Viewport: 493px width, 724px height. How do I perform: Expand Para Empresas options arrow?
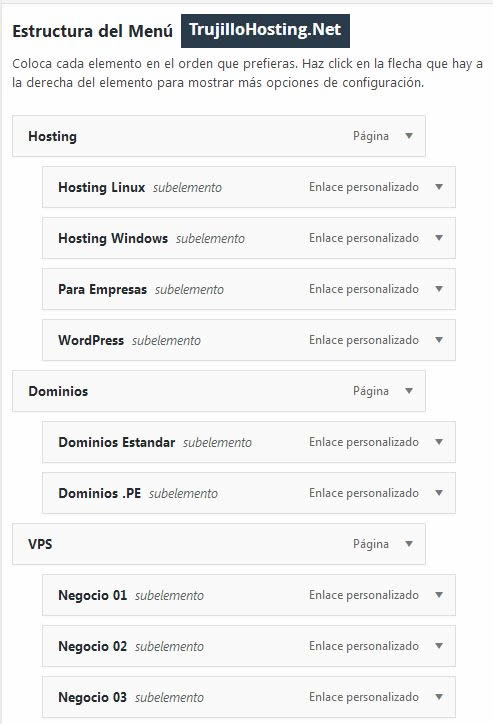click(439, 289)
